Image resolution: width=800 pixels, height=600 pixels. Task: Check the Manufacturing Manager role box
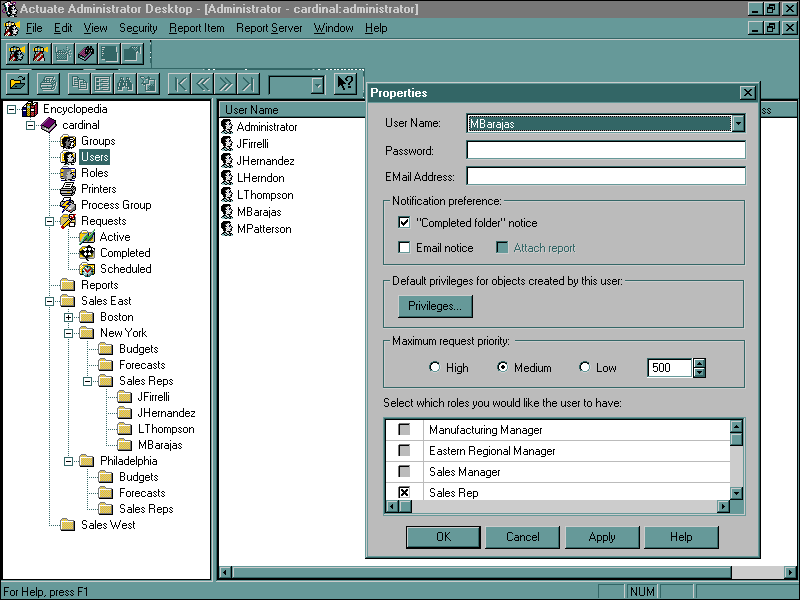tap(404, 430)
